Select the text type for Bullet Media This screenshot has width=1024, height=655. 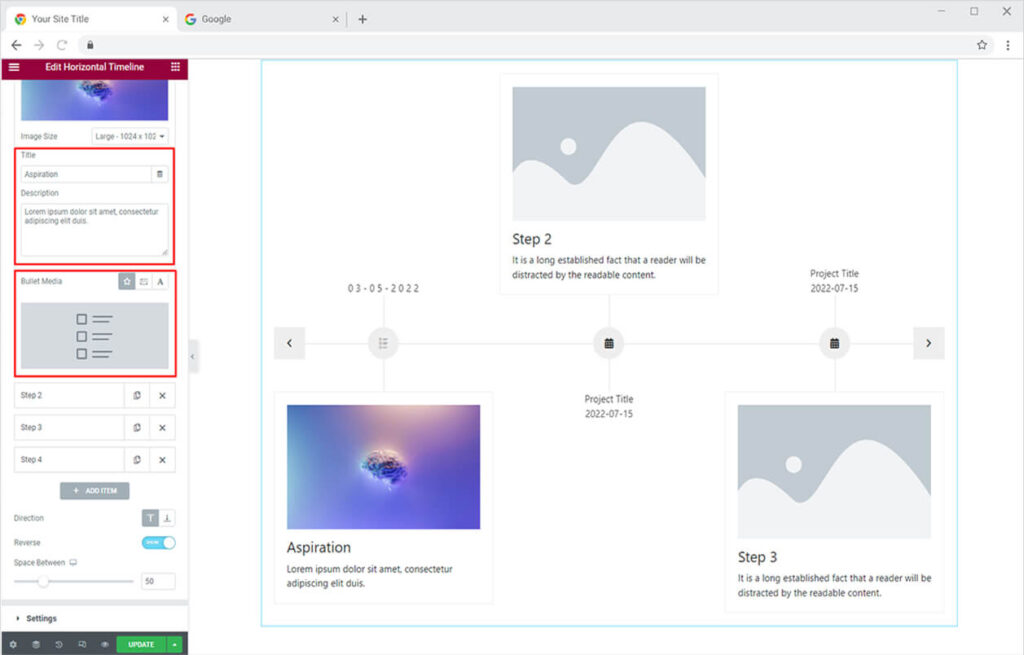click(159, 282)
